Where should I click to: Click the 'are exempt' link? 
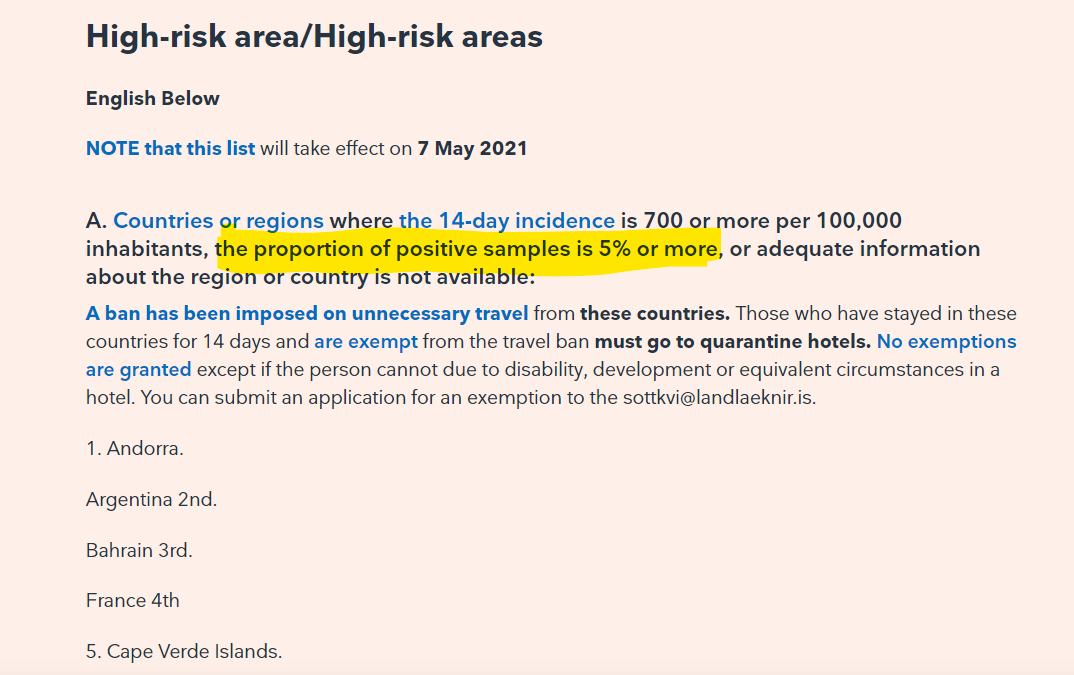366,342
